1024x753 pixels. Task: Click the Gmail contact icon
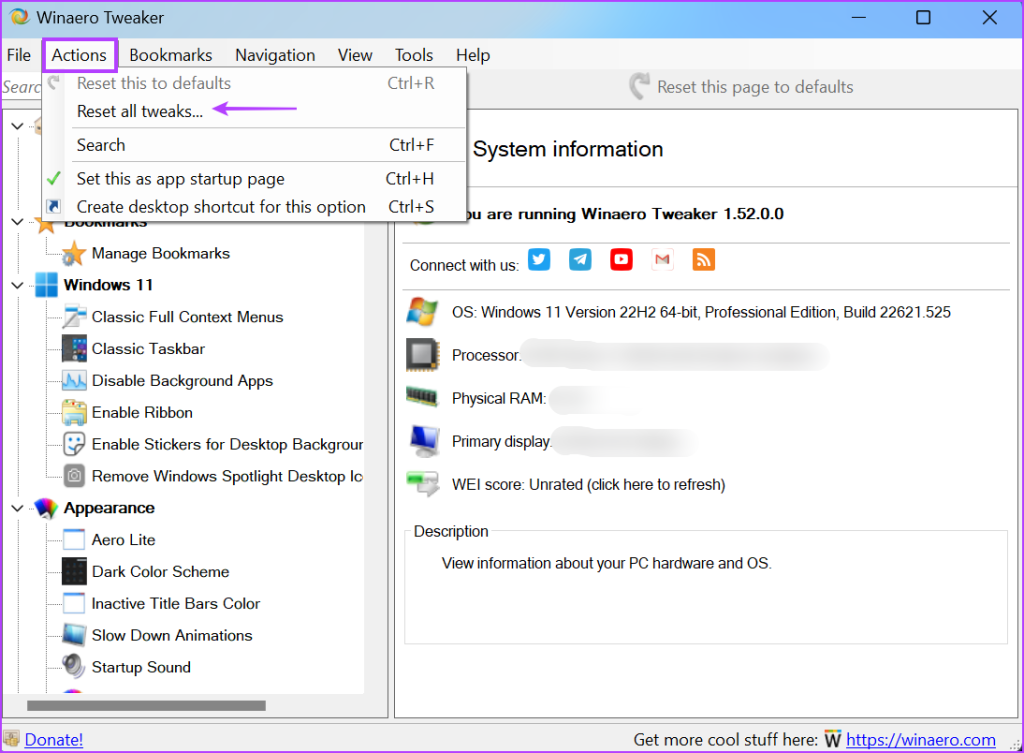pyautogui.click(x=662, y=259)
